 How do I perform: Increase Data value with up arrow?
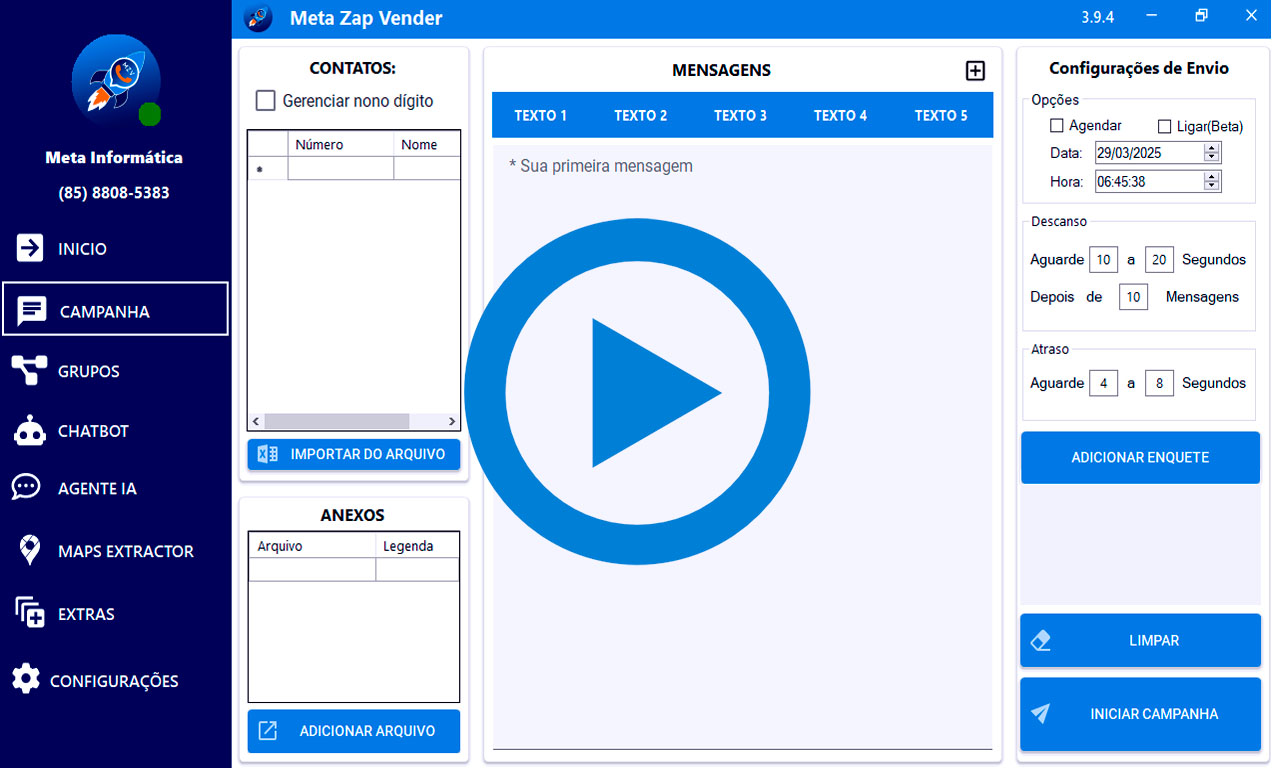pos(1212,148)
